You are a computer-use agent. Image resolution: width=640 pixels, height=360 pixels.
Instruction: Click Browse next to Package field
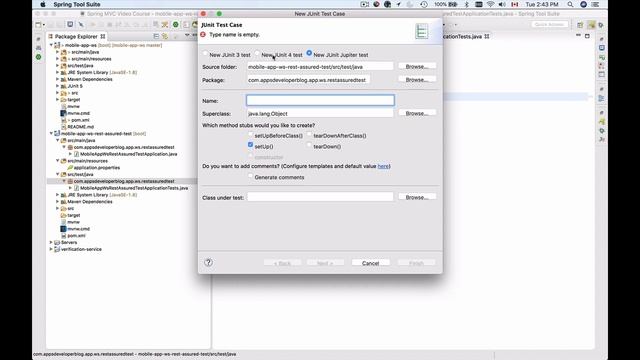pyautogui.click(x=417, y=80)
